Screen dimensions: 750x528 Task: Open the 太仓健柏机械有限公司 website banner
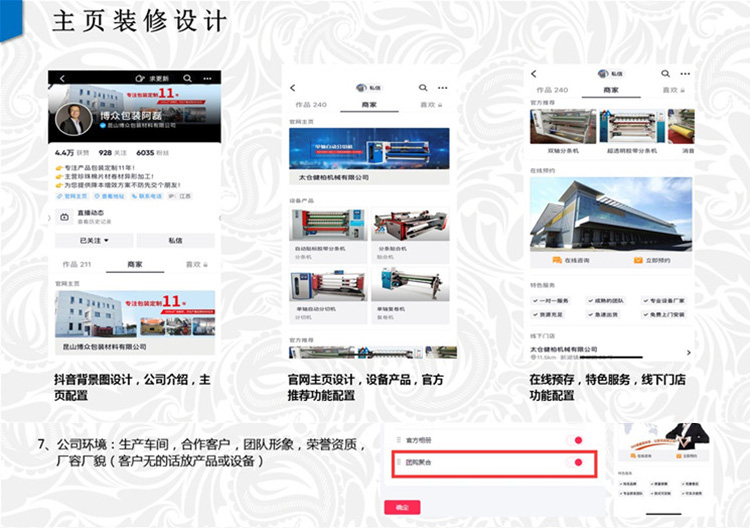click(369, 156)
